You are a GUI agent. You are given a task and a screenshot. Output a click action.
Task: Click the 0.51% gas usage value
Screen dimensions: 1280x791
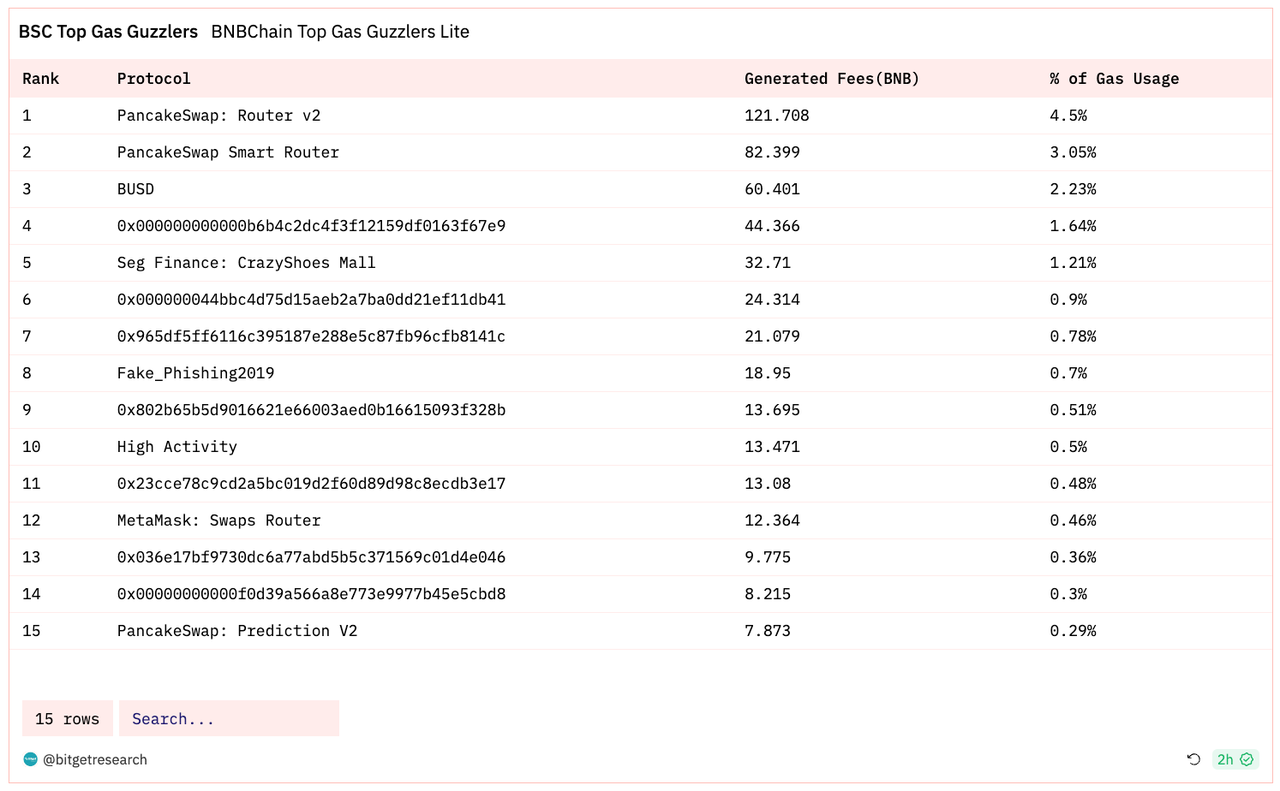point(1073,410)
